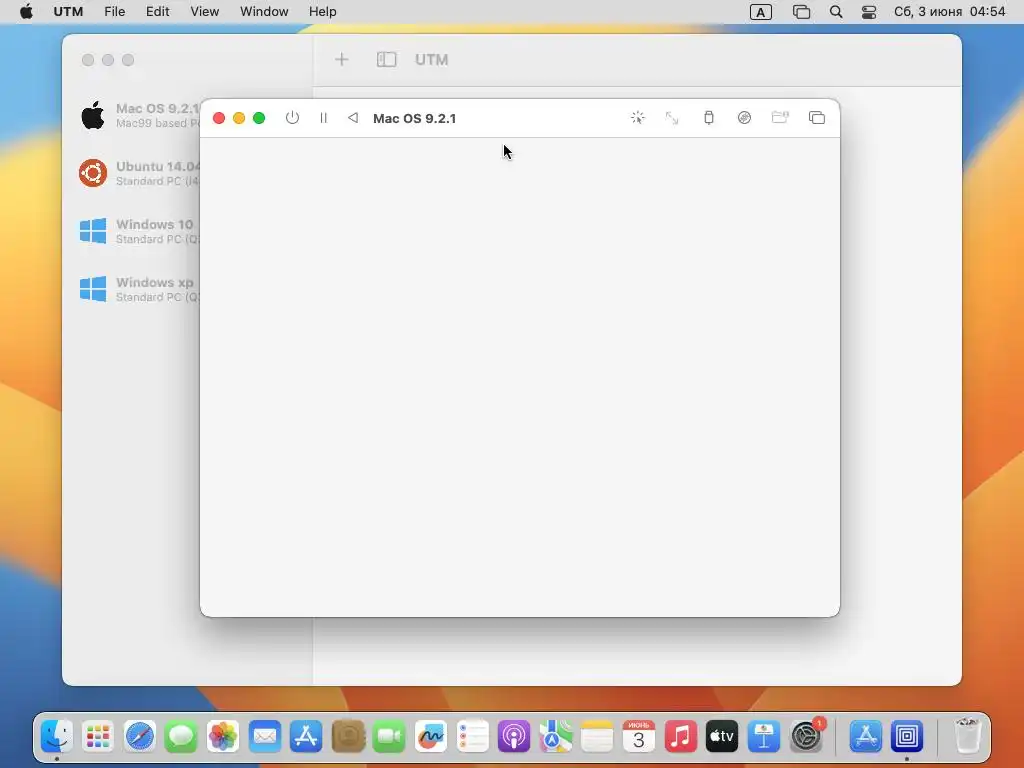Pause the Mac OS 9.2.1 virtual machine
The width and height of the screenshot is (1024, 768).
(323, 118)
